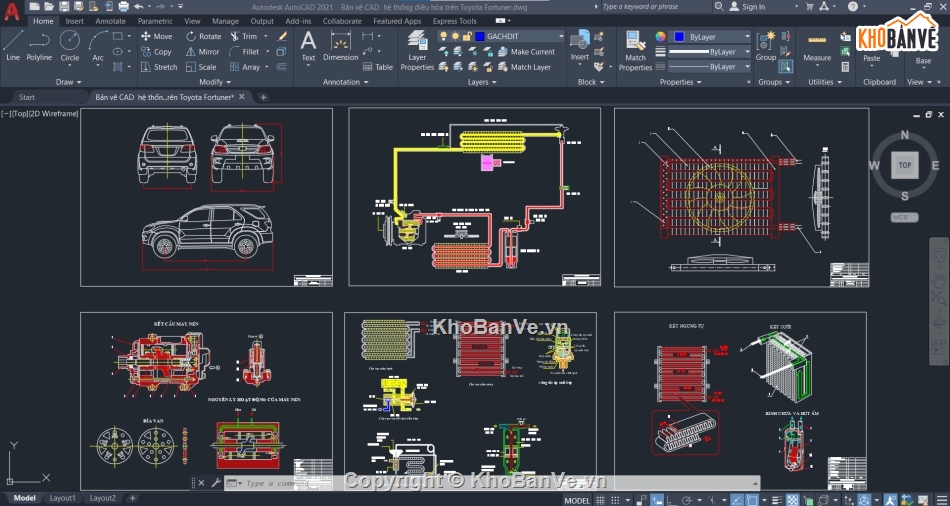The height and width of the screenshot is (506, 950).
Task: Expand the Annotation panel
Action: [345, 82]
